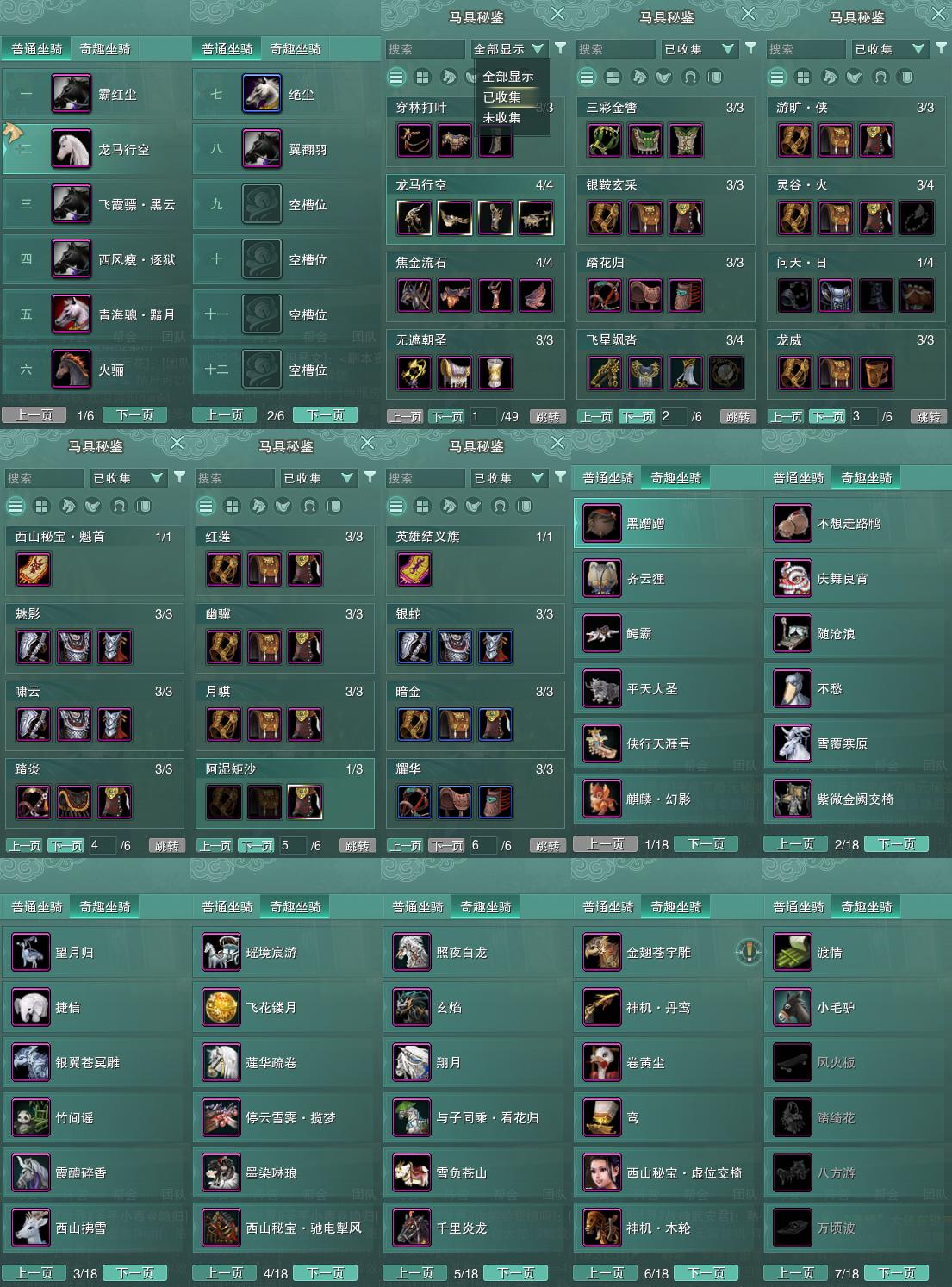Choose 已收集 in the open filter list

pyautogui.click(x=502, y=97)
